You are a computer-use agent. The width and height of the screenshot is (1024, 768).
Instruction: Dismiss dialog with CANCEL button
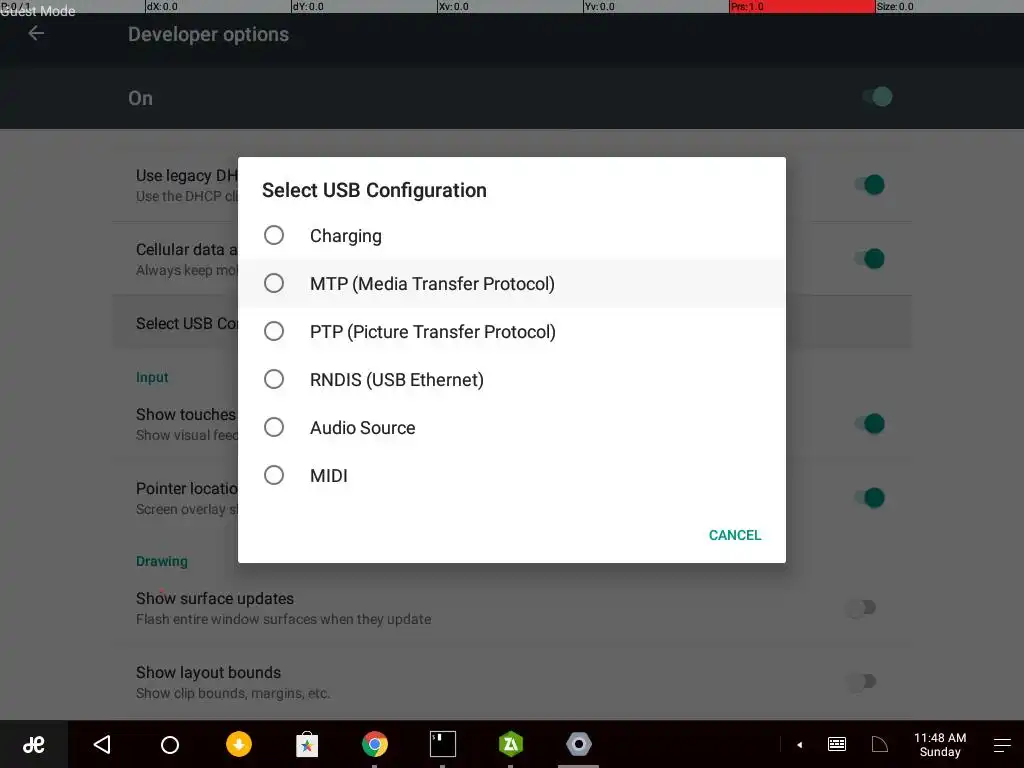point(735,535)
